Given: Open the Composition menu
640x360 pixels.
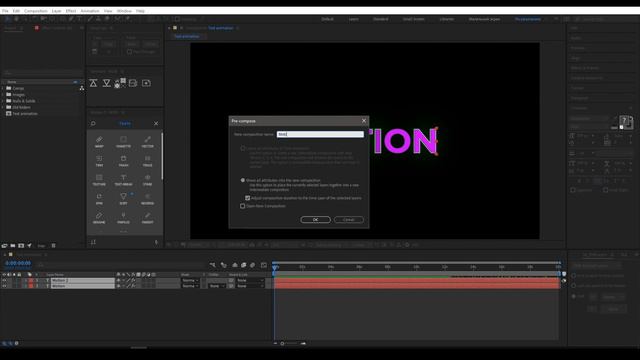Looking at the screenshot, I should coord(36,11).
